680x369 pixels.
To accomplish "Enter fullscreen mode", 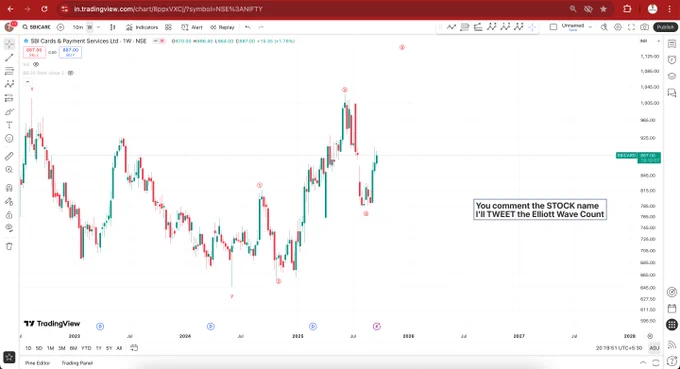I will [x=631, y=27].
